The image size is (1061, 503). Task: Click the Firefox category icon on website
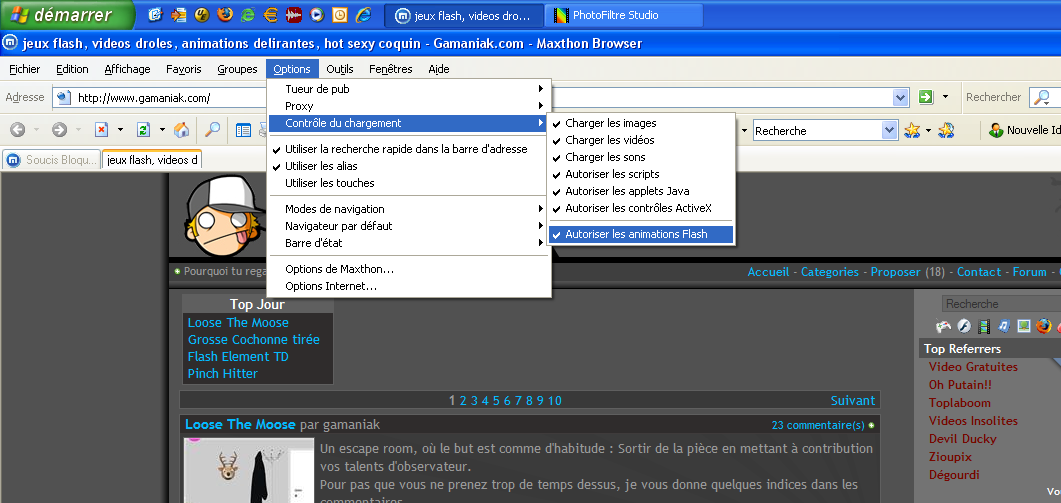[1044, 326]
